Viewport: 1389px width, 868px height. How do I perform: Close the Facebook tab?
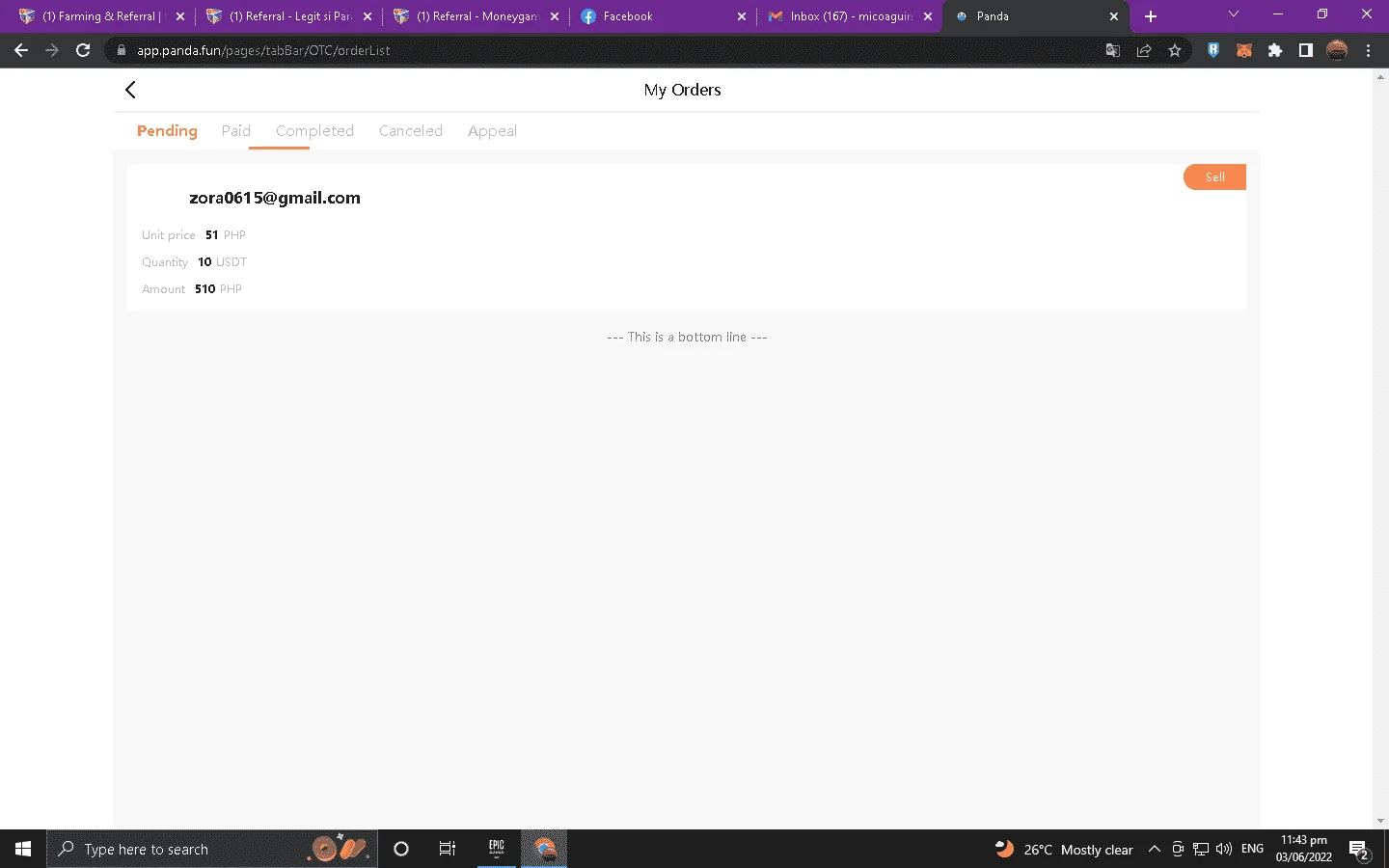tap(742, 16)
